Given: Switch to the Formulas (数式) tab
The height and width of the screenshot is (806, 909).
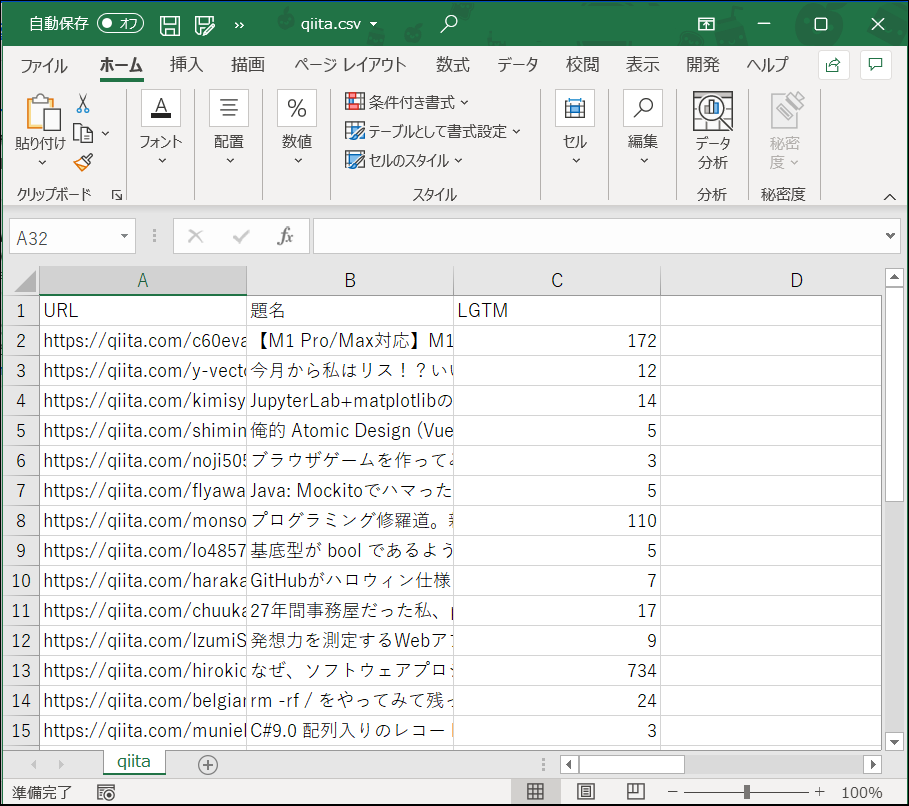Looking at the screenshot, I should [x=453, y=64].
